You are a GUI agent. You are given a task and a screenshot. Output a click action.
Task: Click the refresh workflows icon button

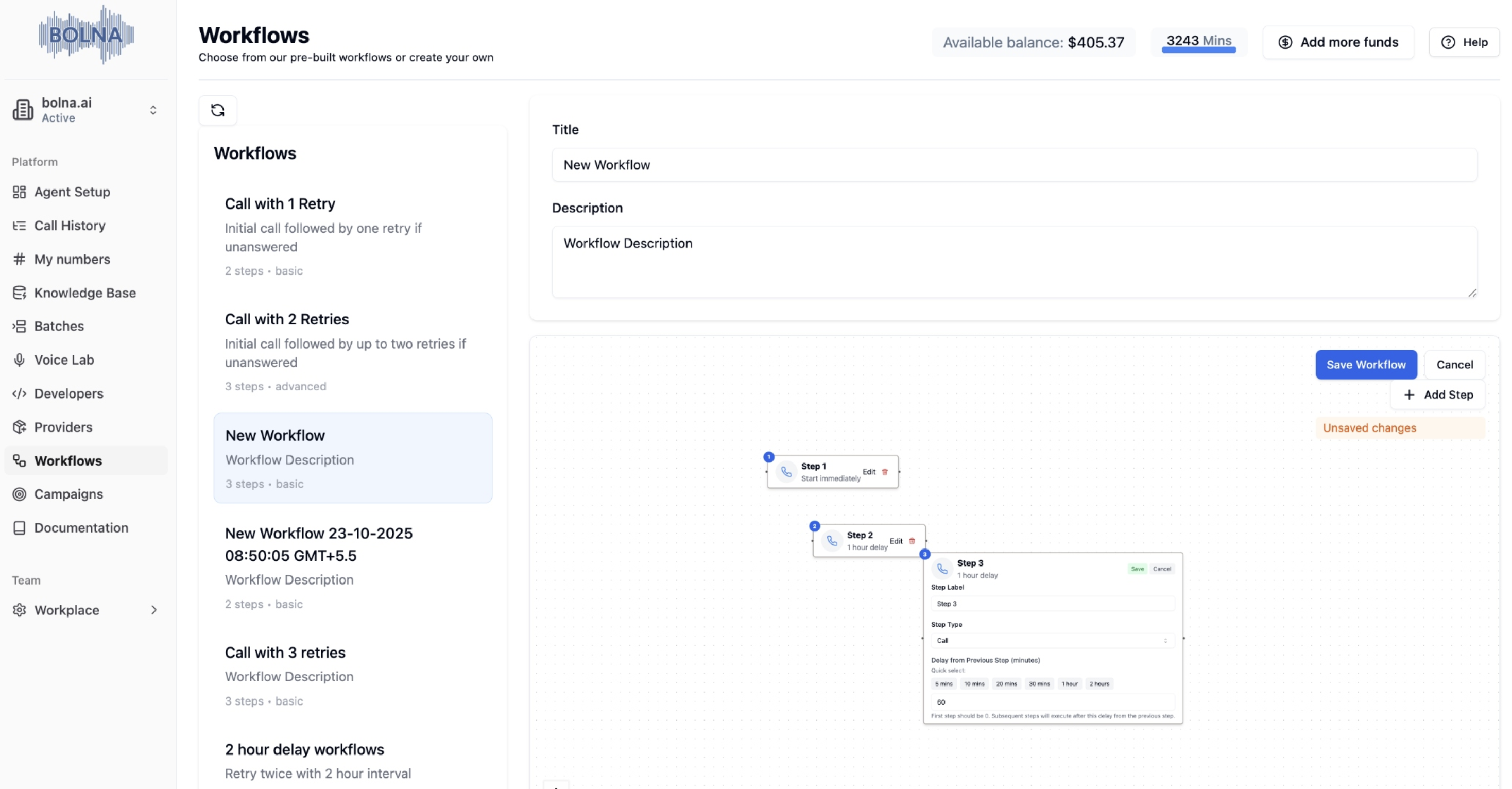[x=217, y=110]
